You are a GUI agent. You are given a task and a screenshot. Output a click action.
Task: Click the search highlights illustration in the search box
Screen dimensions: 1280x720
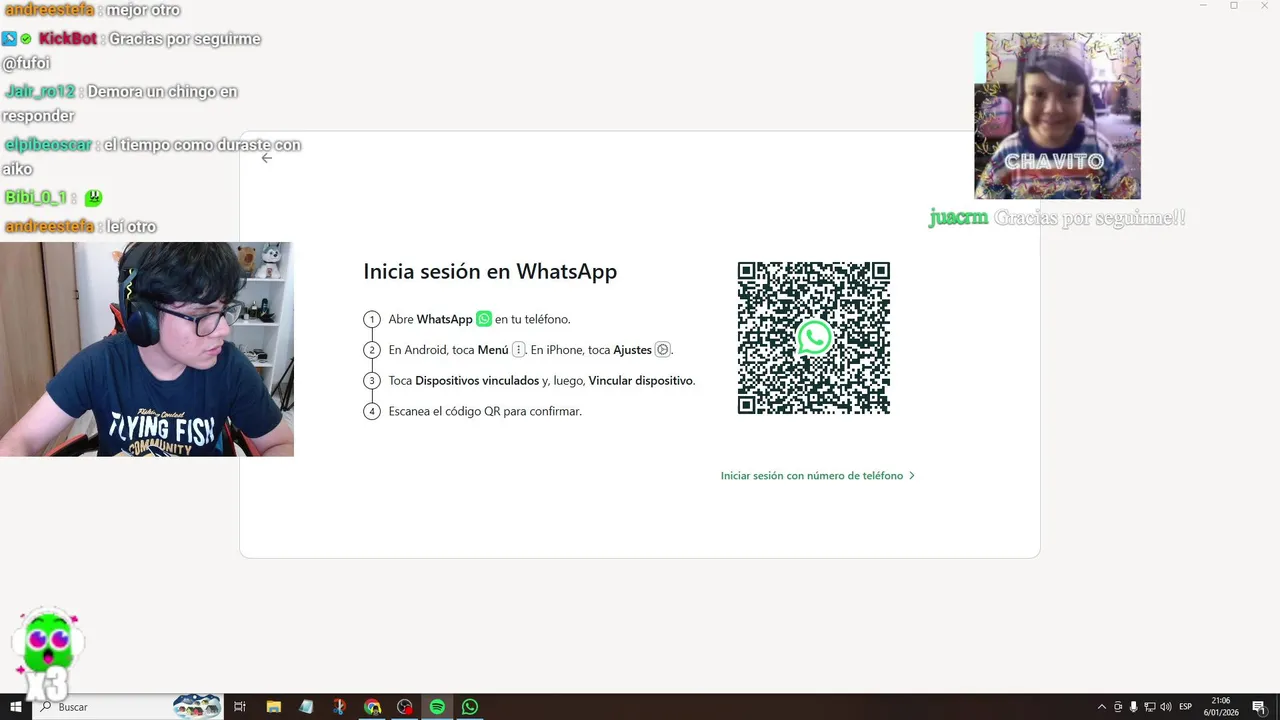[x=196, y=707]
